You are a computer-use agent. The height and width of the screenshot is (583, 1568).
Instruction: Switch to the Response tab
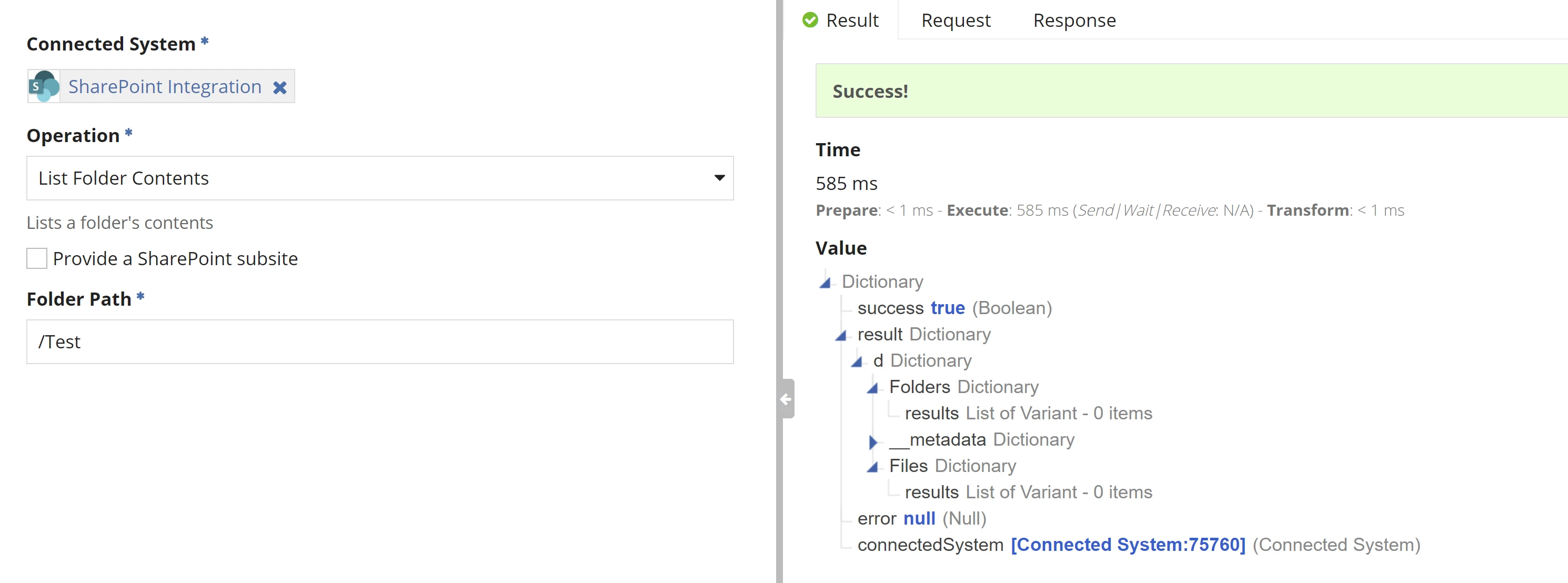point(1074,21)
